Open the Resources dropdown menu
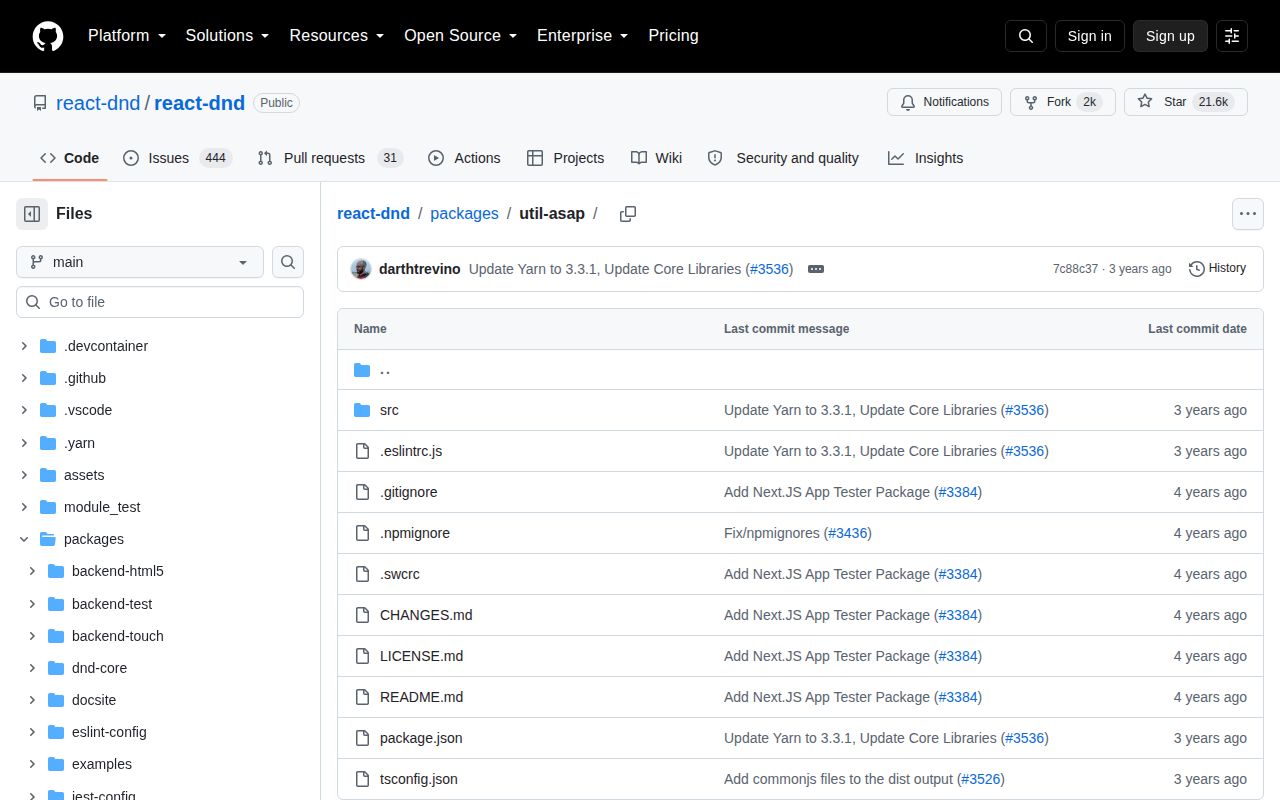The width and height of the screenshot is (1280, 800). (x=337, y=36)
